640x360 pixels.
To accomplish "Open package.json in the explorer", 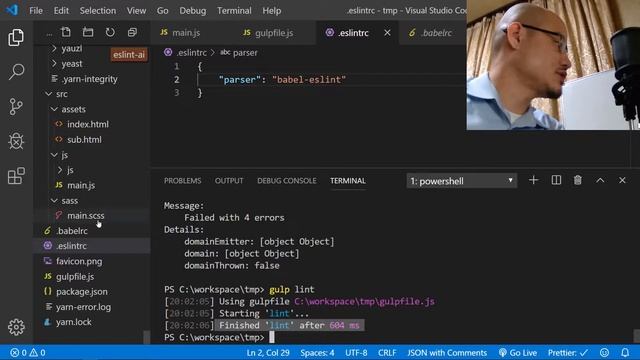I will click(x=82, y=292).
